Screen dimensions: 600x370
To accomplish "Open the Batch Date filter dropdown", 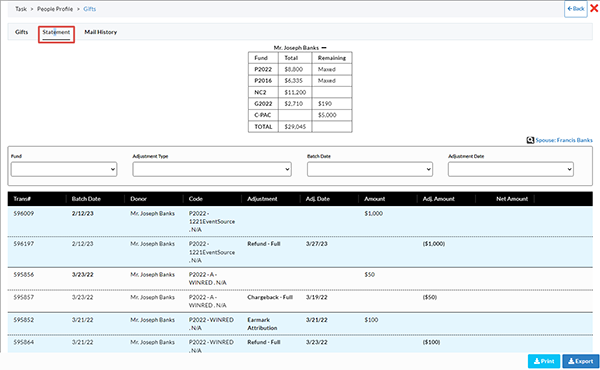I will (x=370, y=169).
